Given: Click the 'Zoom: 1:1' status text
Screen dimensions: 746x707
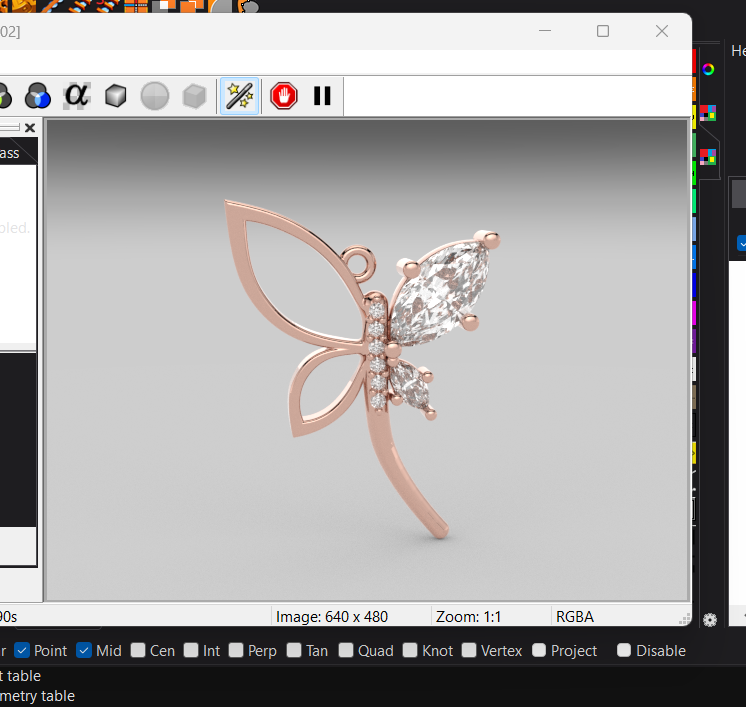Looking at the screenshot, I should click(x=468, y=617).
